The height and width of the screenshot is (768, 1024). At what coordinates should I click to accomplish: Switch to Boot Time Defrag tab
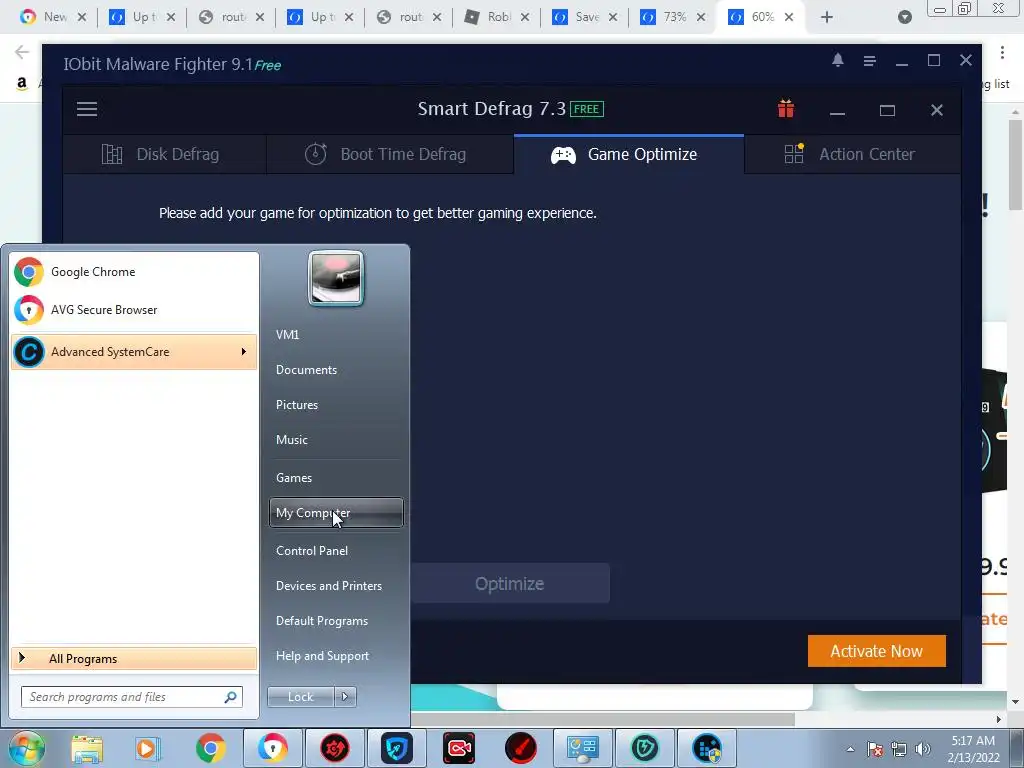(390, 155)
